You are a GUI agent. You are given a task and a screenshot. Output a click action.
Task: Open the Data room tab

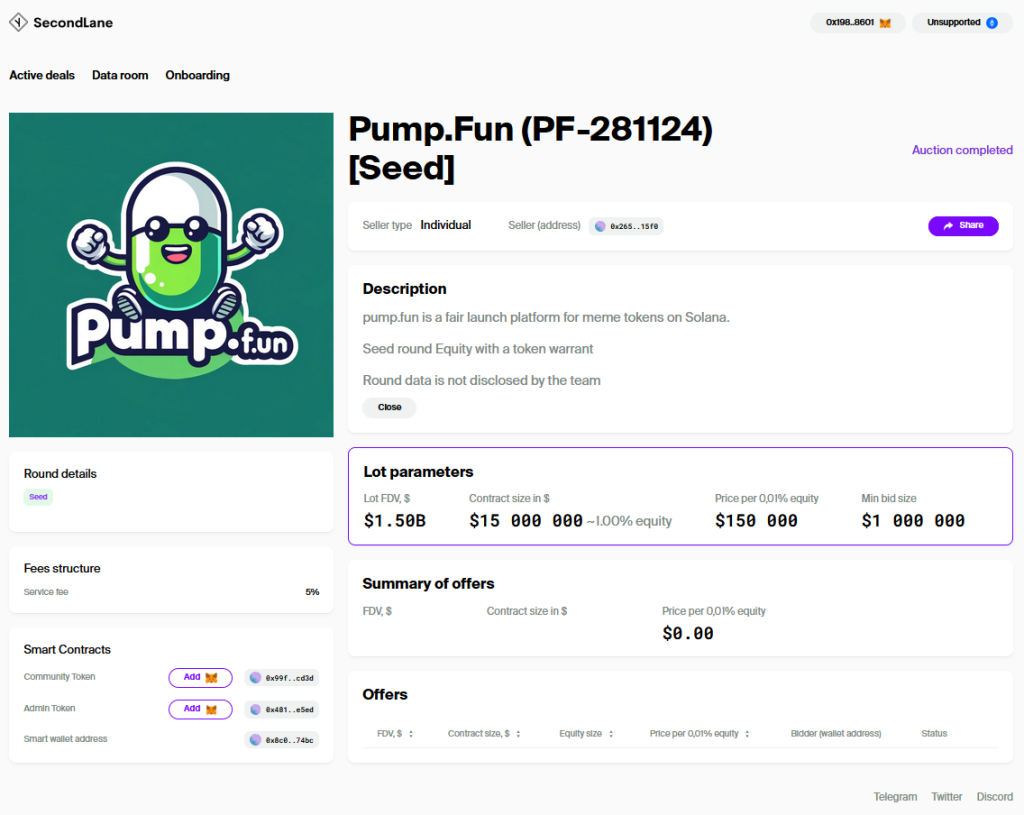120,75
